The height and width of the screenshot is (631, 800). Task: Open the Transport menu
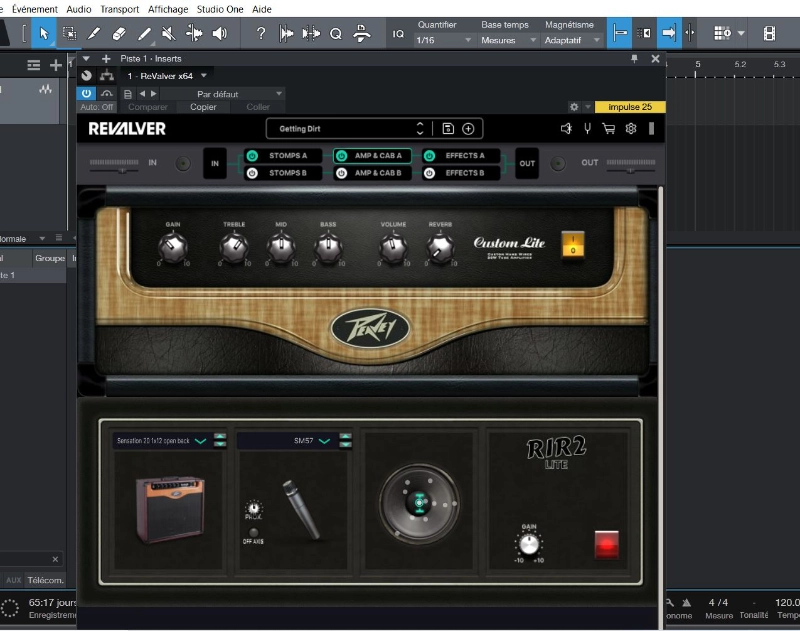[119, 9]
